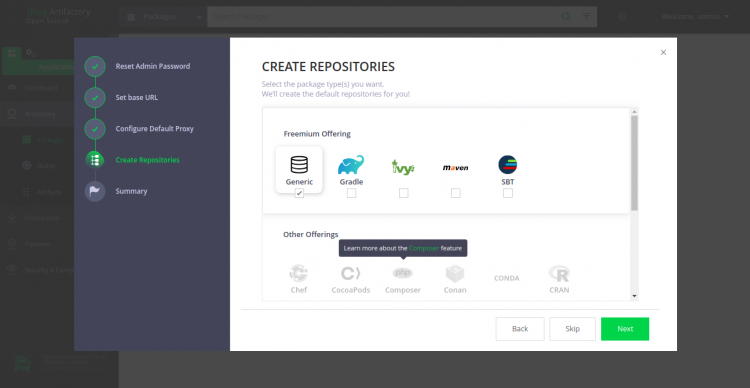Uncheck the Generic checkbox

pyautogui.click(x=299, y=193)
